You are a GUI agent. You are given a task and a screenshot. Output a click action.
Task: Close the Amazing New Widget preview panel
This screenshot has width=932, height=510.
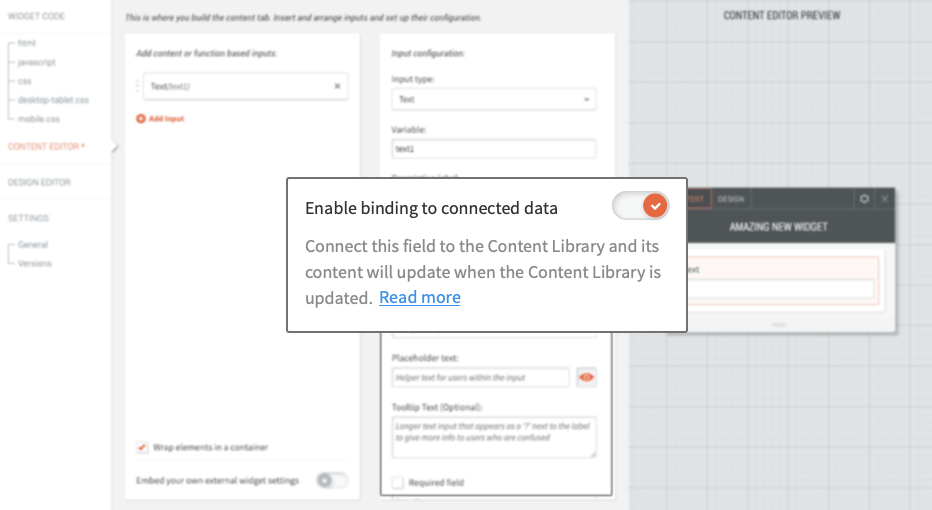(x=884, y=199)
